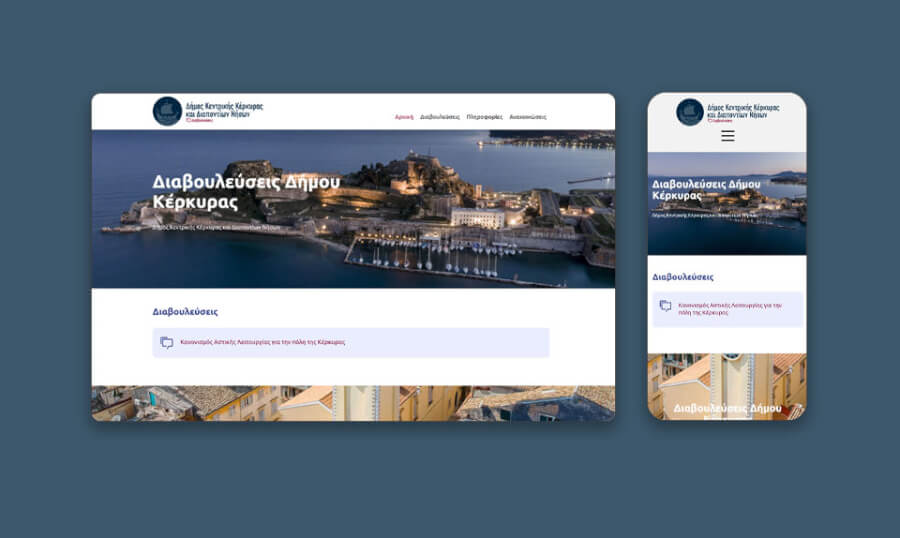Open Ανακοινώσεις in the navigation bar
This screenshot has width=900, height=538.
pos(528,117)
